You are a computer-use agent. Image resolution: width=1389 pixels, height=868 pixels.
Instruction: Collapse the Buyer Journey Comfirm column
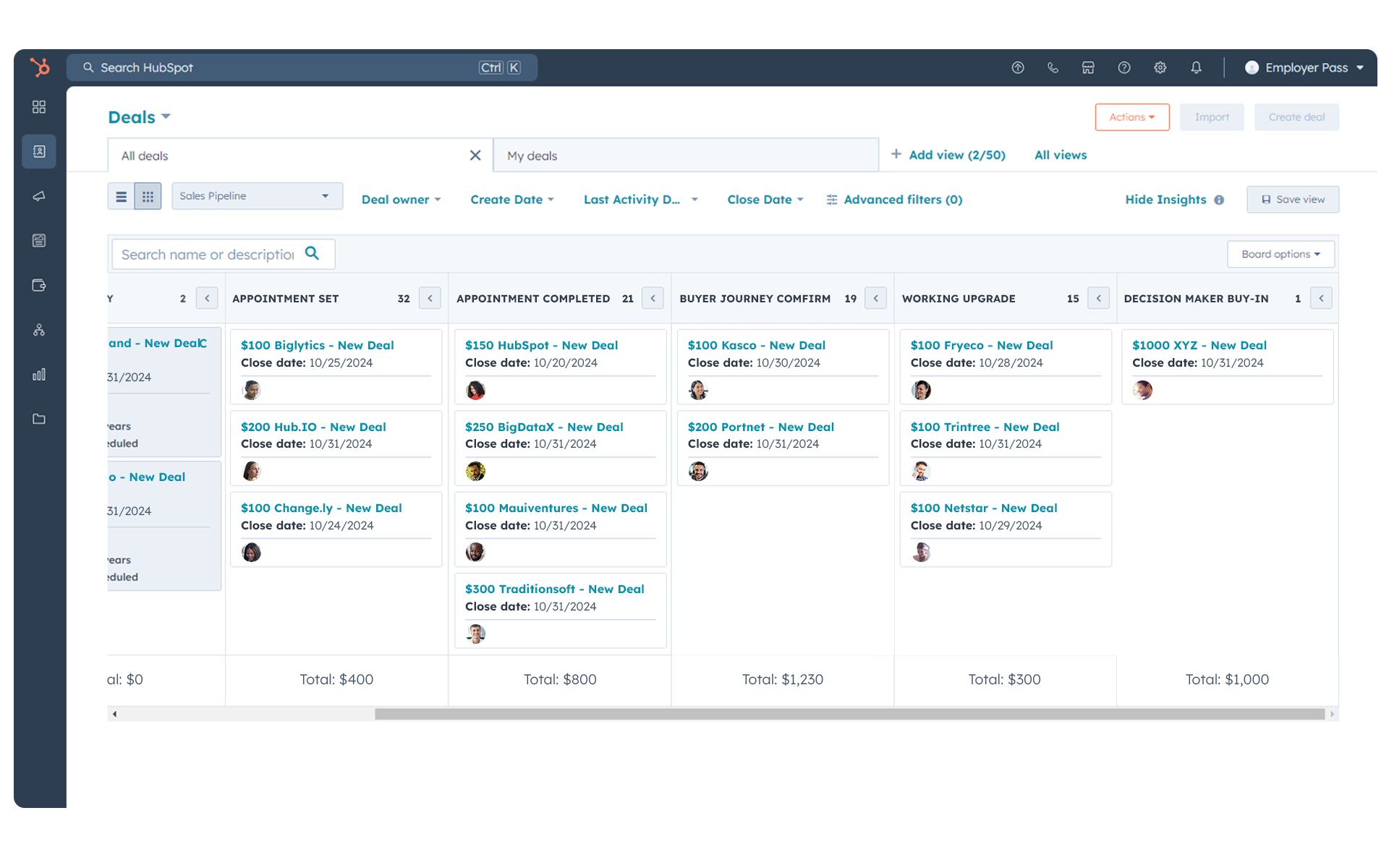click(x=875, y=298)
